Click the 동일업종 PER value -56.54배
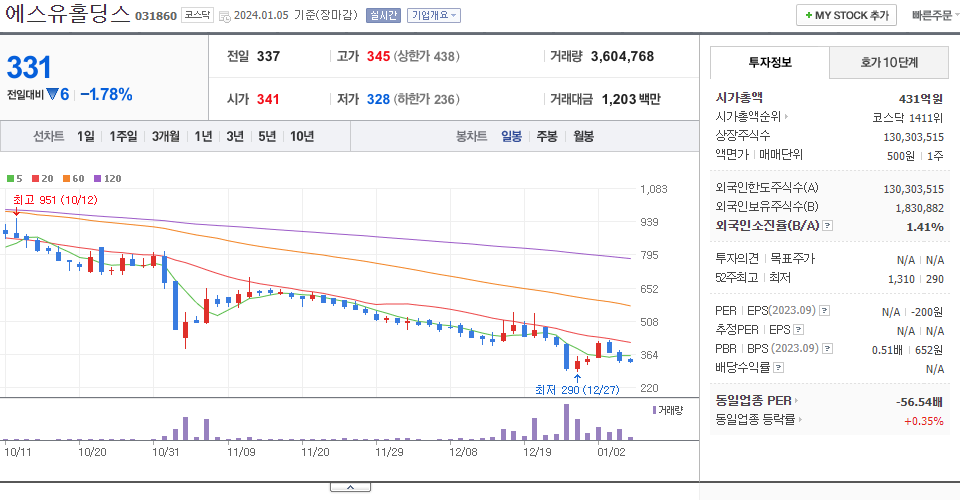 [919, 402]
